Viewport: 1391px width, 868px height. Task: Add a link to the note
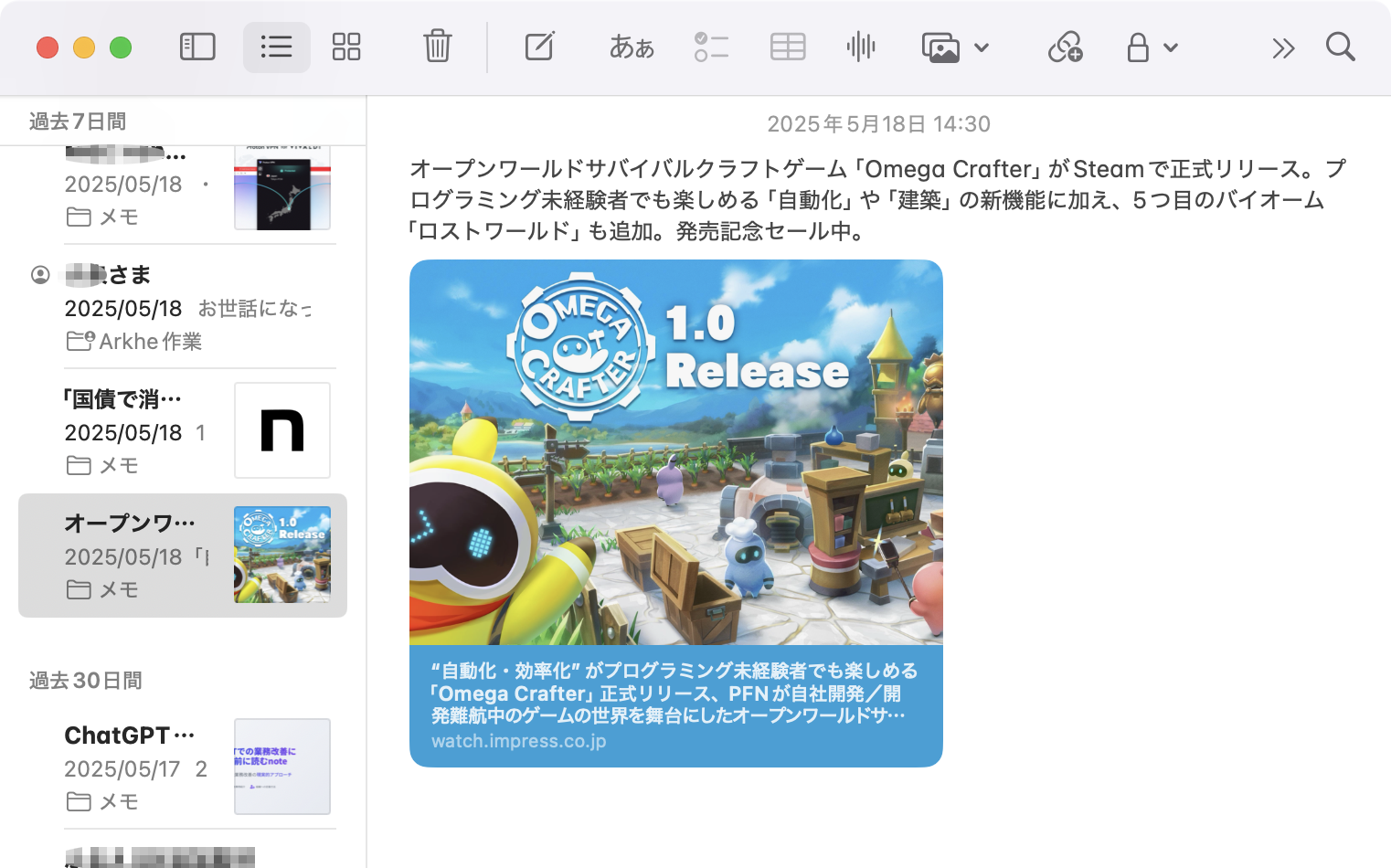click(x=1065, y=47)
